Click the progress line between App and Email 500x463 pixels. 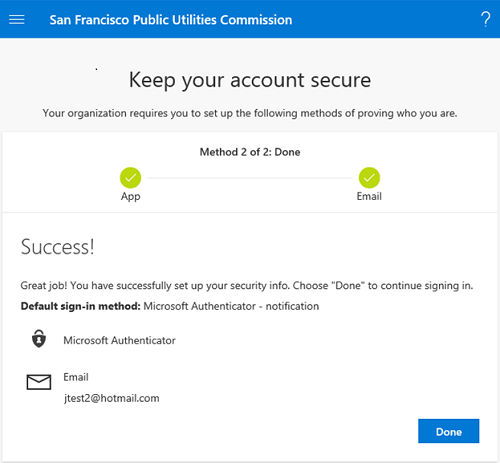(x=250, y=178)
